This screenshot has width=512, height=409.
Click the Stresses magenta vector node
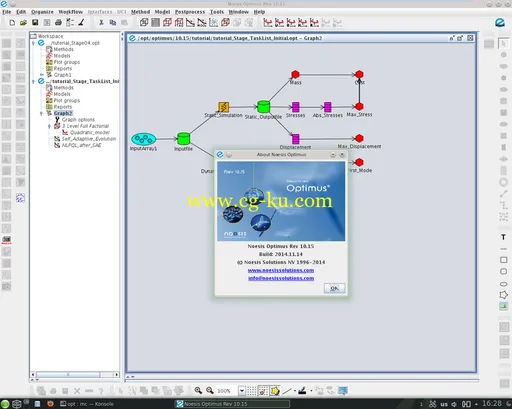pyautogui.click(x=295, y=107)
